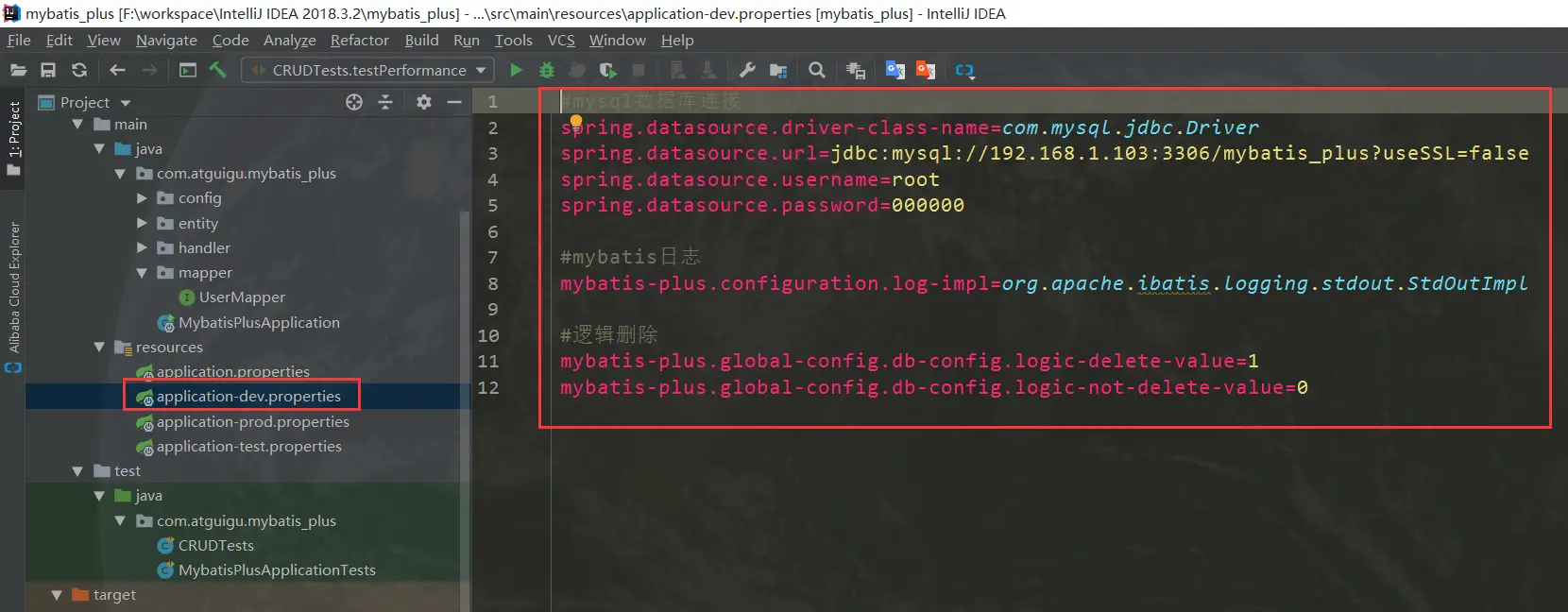Open the Edit menu
1568x612 pixels.
click(x=59, y=40)
